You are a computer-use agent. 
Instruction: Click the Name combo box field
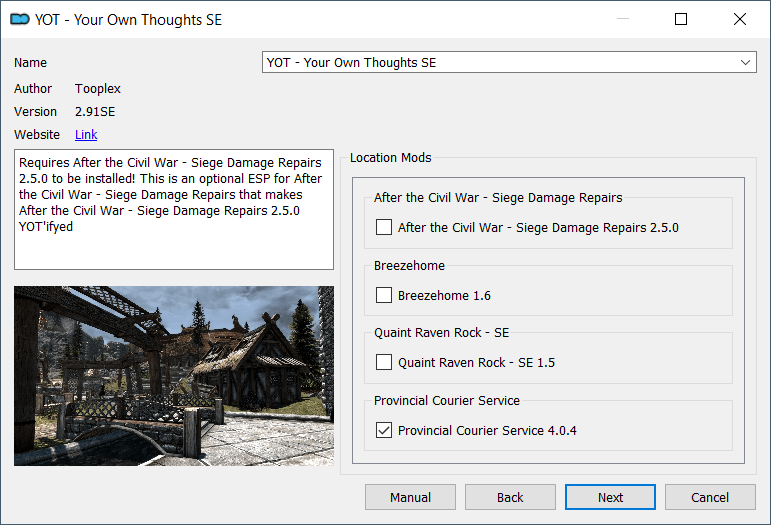click(x=509, y=62)
